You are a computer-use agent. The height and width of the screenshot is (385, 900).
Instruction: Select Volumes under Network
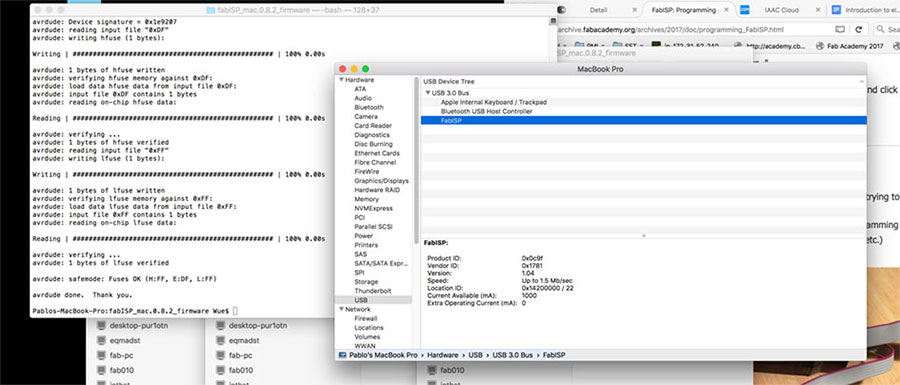tap(367, 337)
